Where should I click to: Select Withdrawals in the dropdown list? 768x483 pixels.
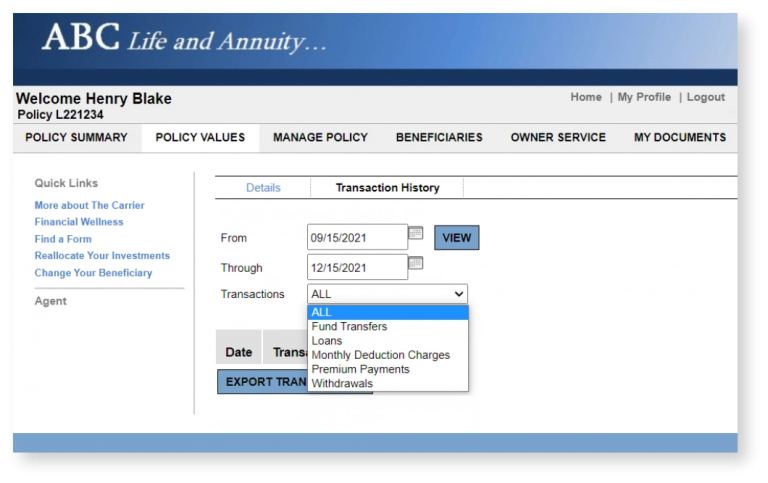387,383
